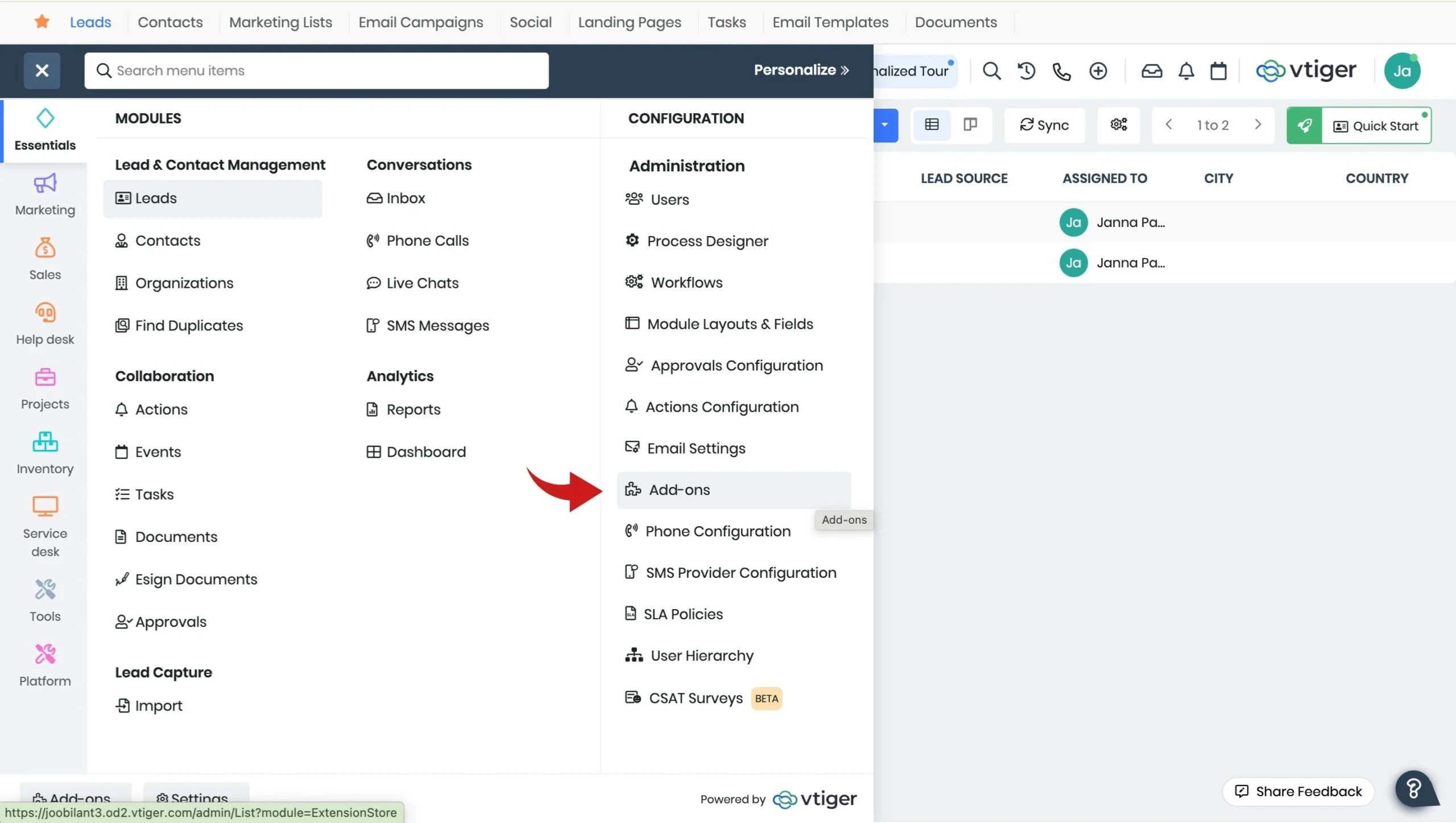Click the Search menu items field

coord(316,71)
